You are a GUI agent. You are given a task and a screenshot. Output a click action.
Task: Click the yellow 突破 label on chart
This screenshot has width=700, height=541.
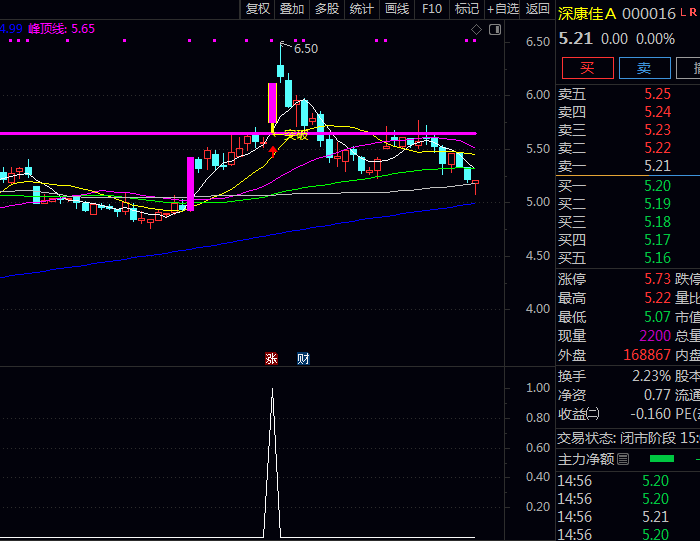296,135
